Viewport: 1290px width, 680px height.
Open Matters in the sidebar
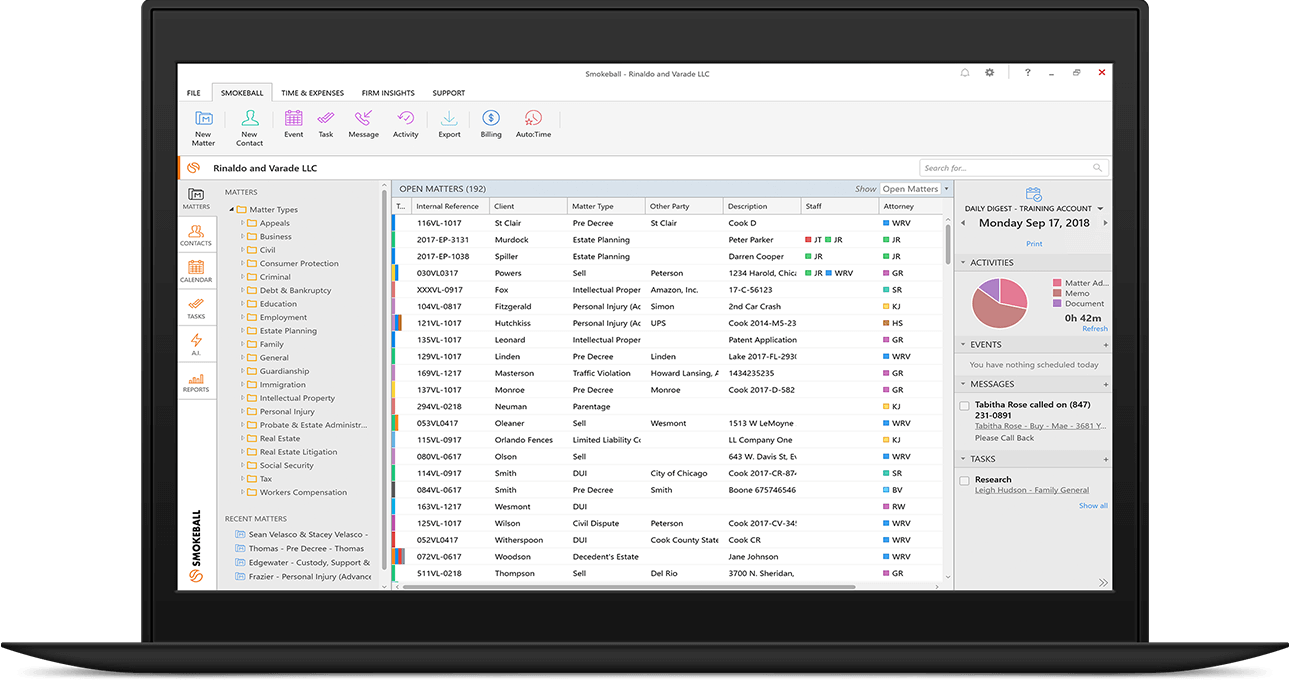pos(196,198)
